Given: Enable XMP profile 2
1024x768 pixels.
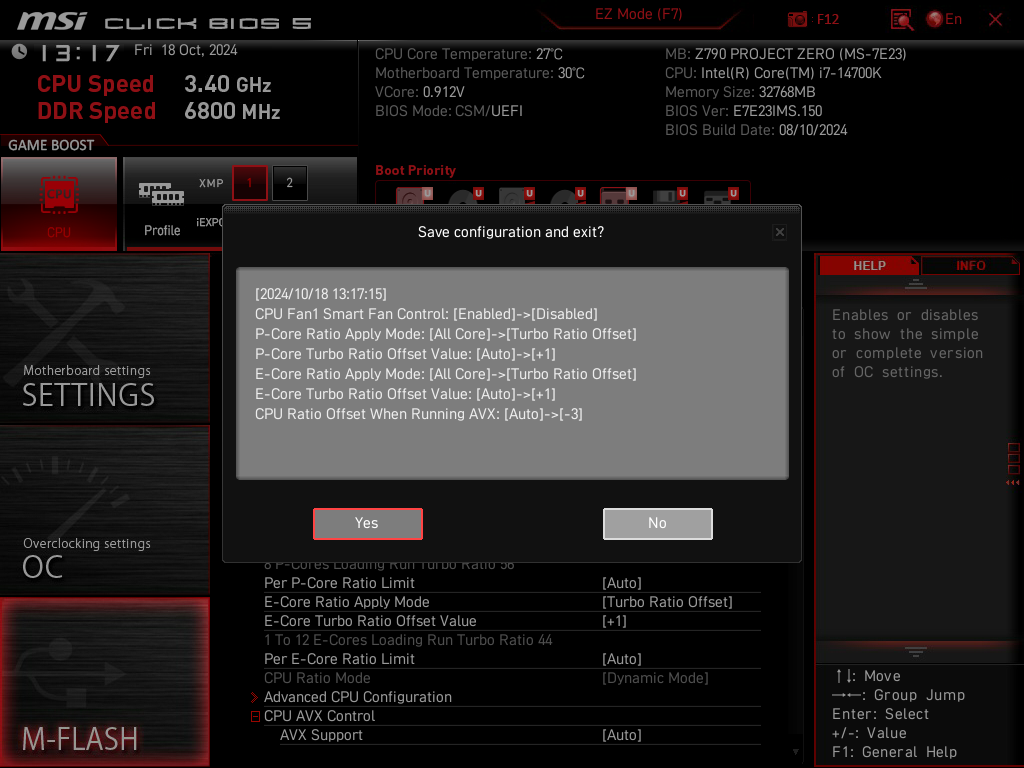Looking at the screenshot, I should pos(289,183).
